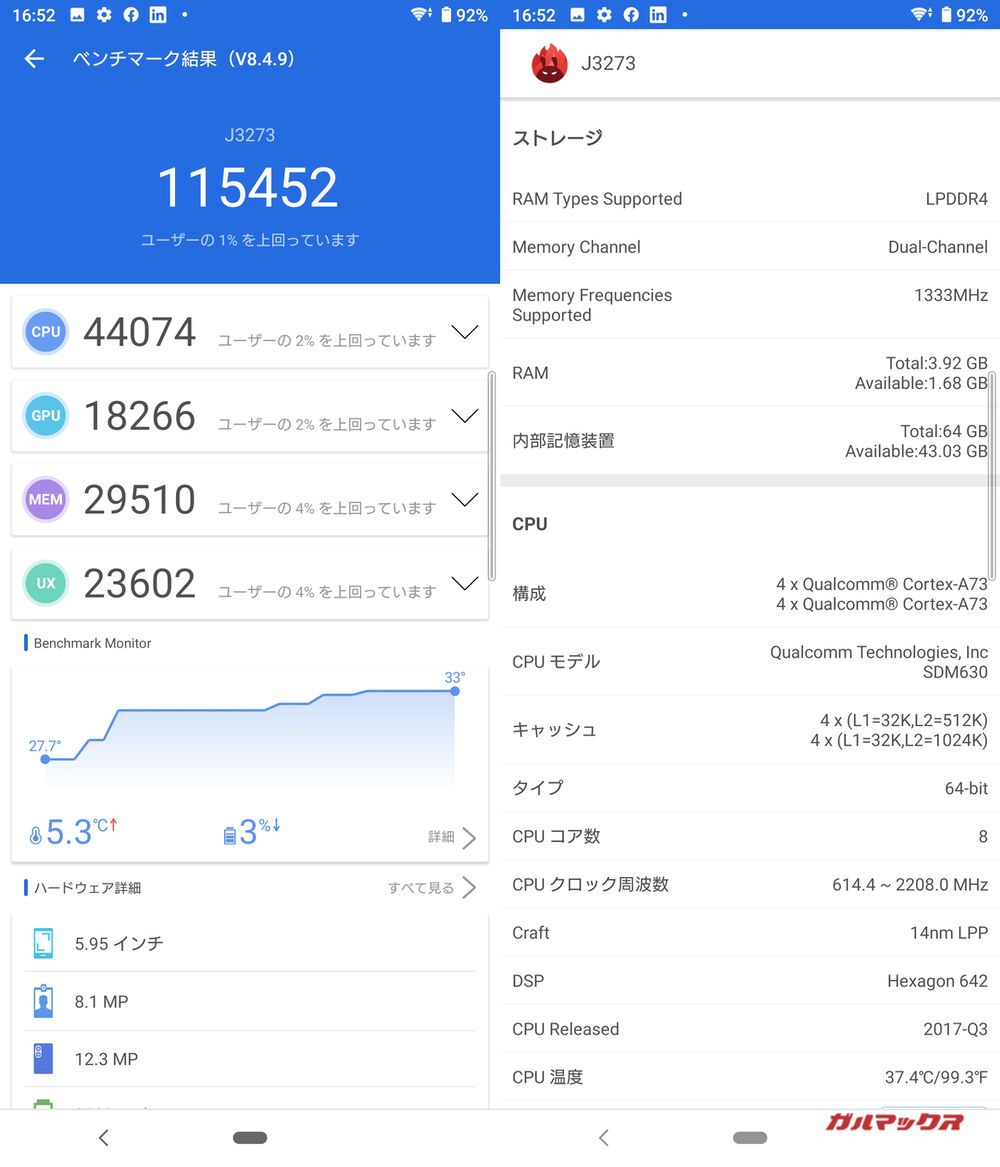Screen dimensions: 1000x1167
Task: Expand the GPU score details chevron
Action: click(465, 416)
